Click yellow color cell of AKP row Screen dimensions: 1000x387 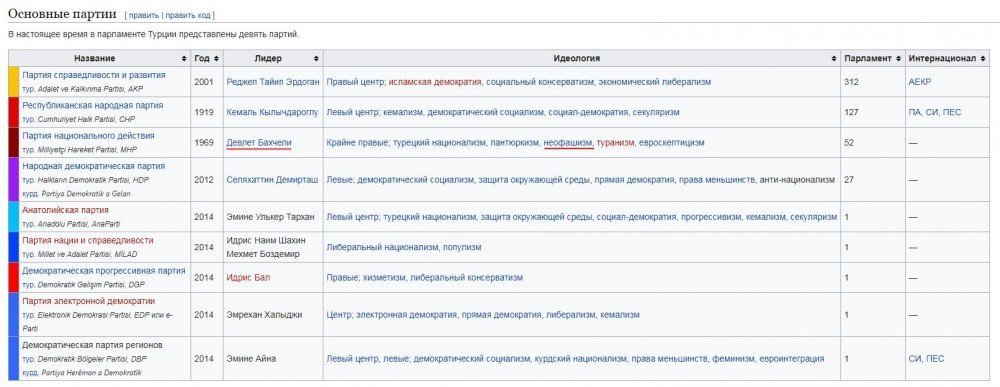click(14, 82)
